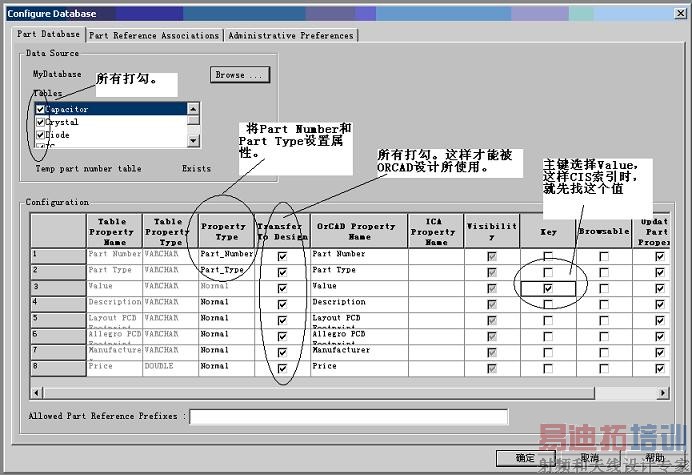Open Property Type cell for Manufacturer row
Screen dimensions: 692x475
point(226,352)
